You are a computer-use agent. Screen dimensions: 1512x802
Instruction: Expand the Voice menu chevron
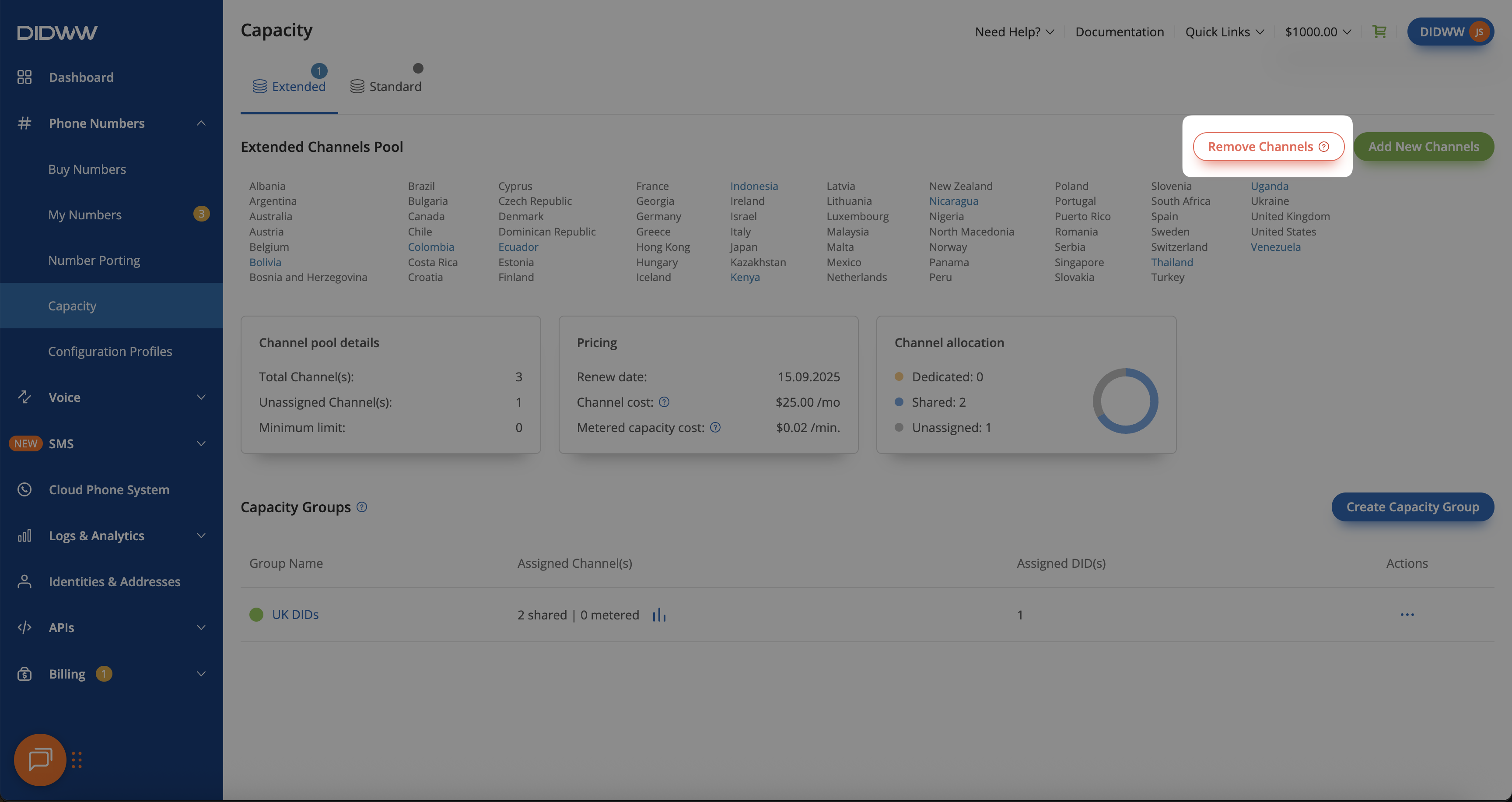(x=201, y=397)
